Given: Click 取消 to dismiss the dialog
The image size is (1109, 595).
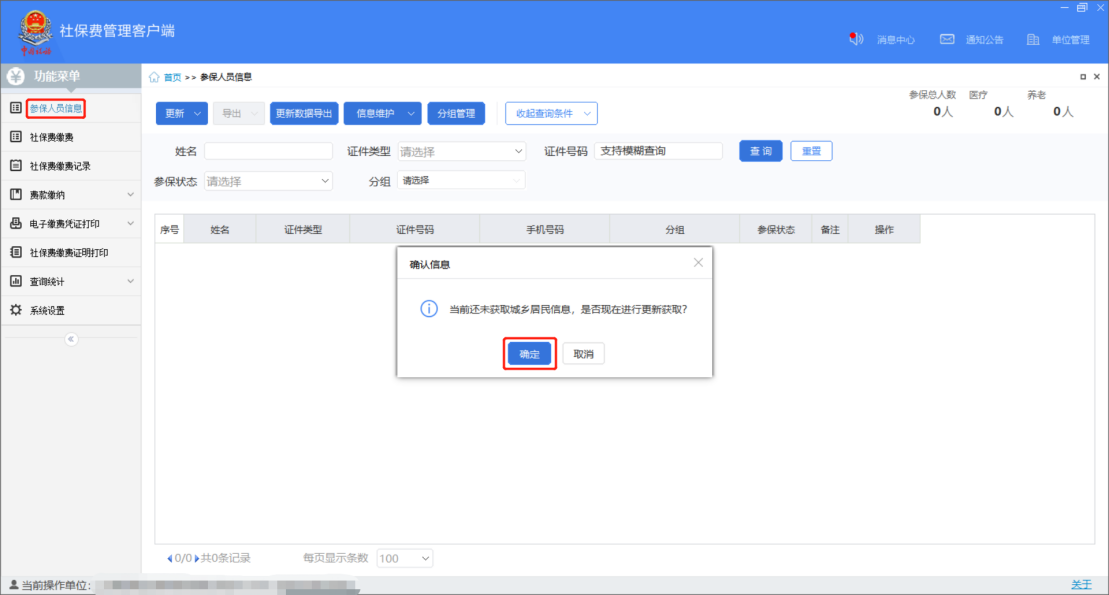Looking at the screenshot, I should pyautogui.click(x=583, y=354).
